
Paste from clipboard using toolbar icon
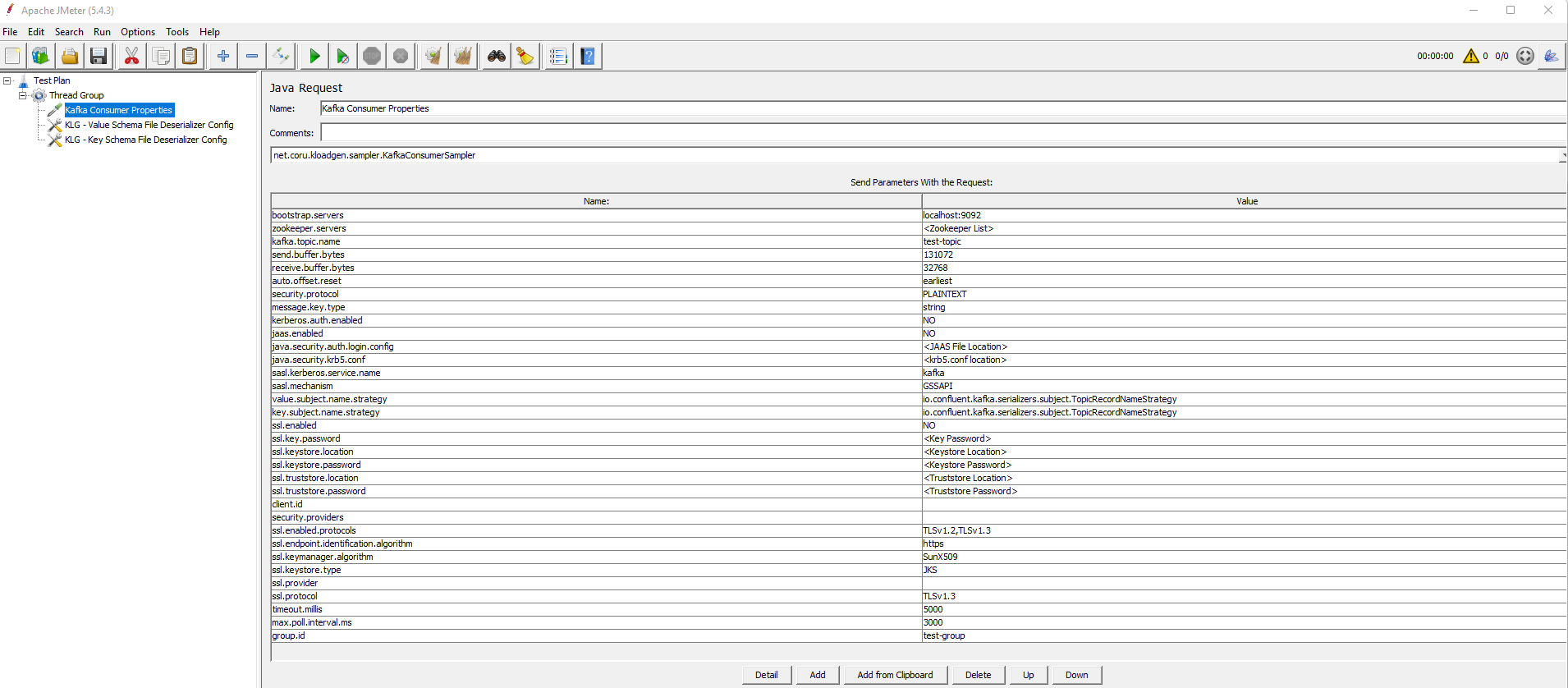tap(190, 56)
